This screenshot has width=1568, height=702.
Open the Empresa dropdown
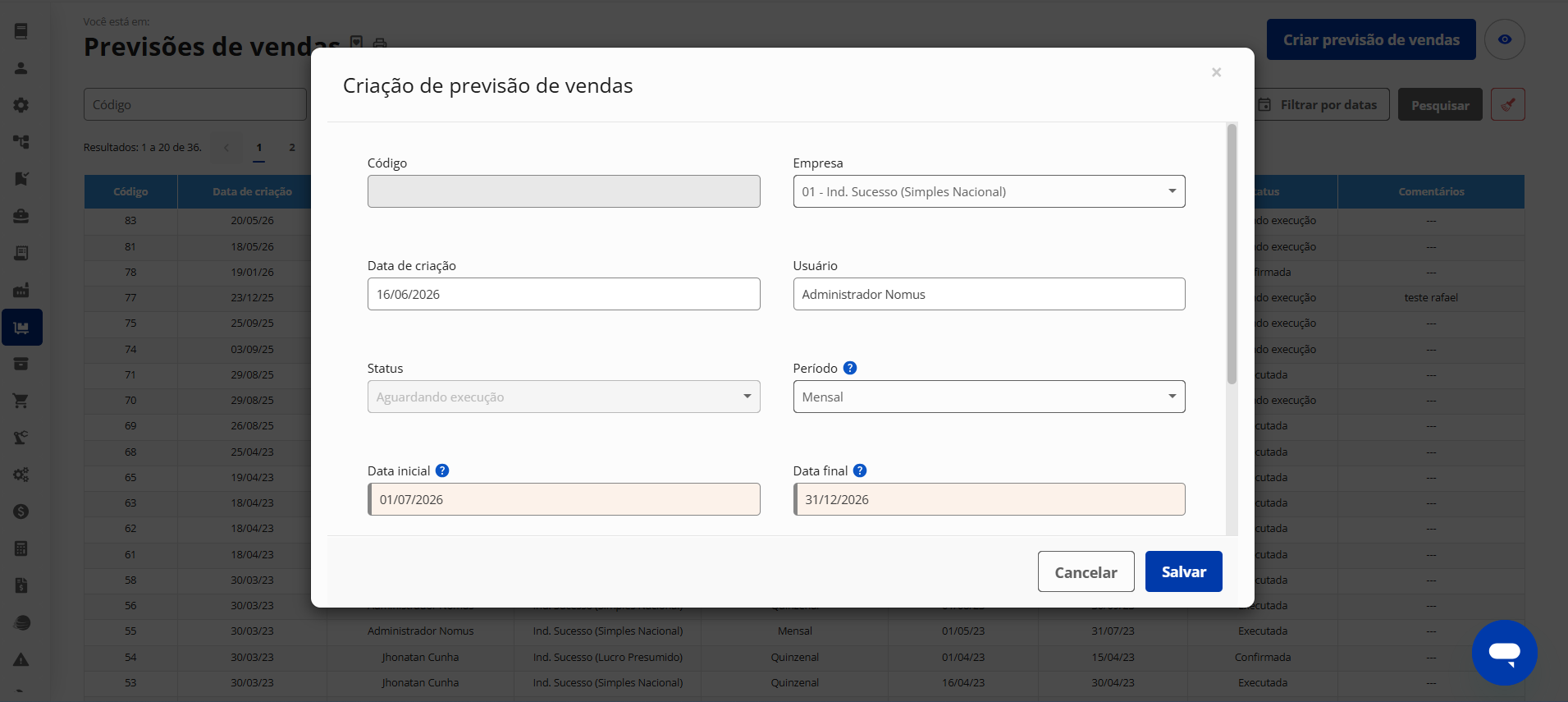click(989, 191)
